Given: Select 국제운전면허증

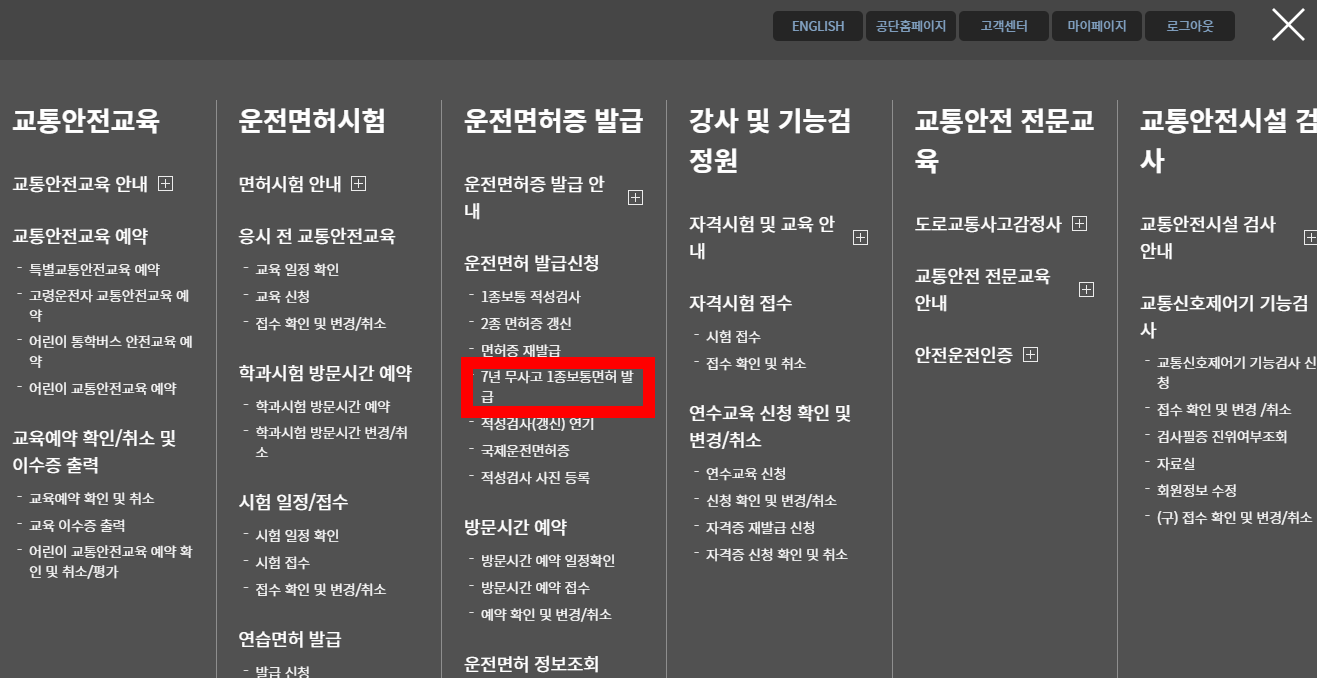Looking at the screenshot, I should (525, 451).
